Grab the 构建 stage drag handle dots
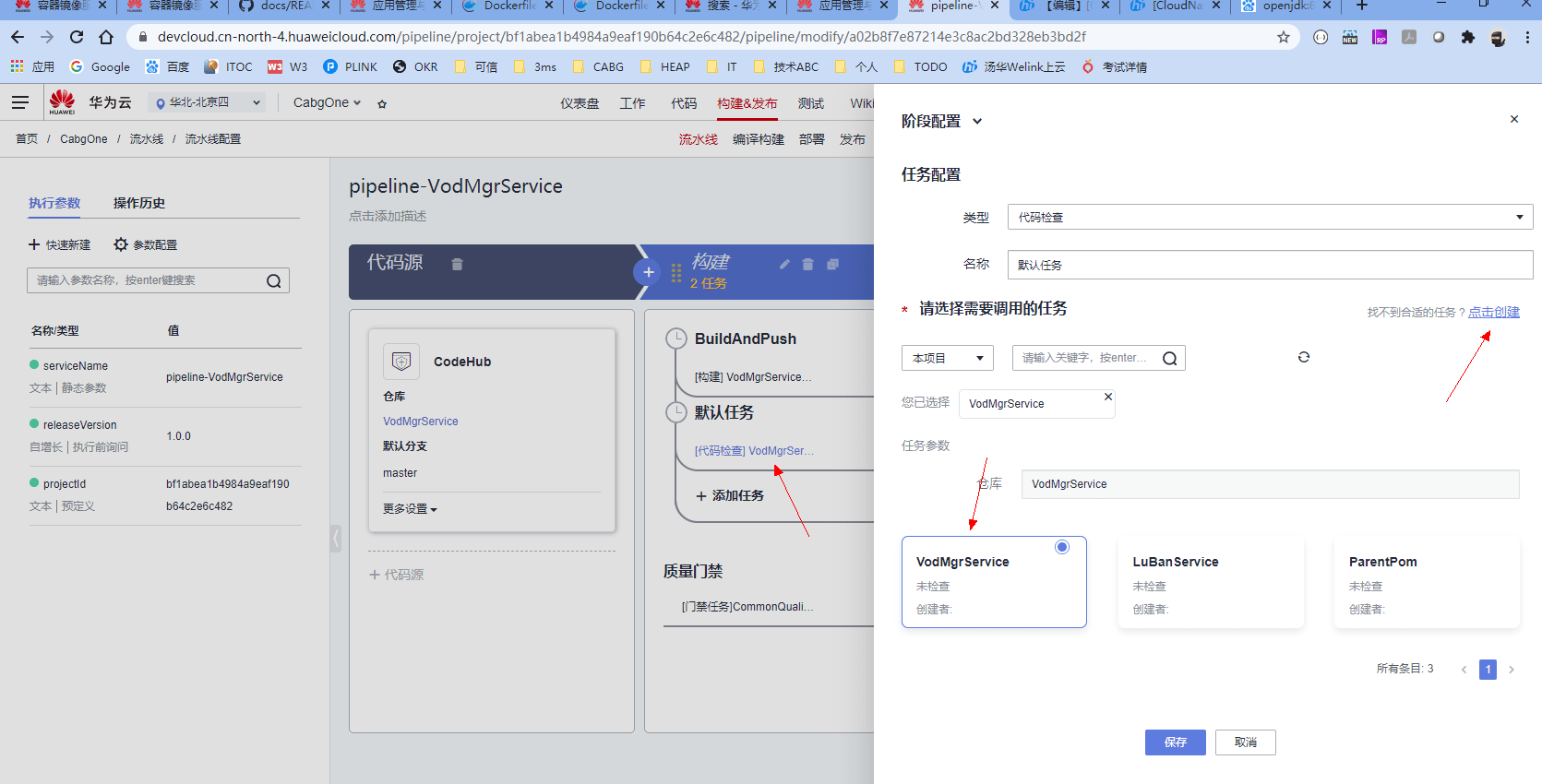Screen dimensions: 1542x784 click(676, 273)
